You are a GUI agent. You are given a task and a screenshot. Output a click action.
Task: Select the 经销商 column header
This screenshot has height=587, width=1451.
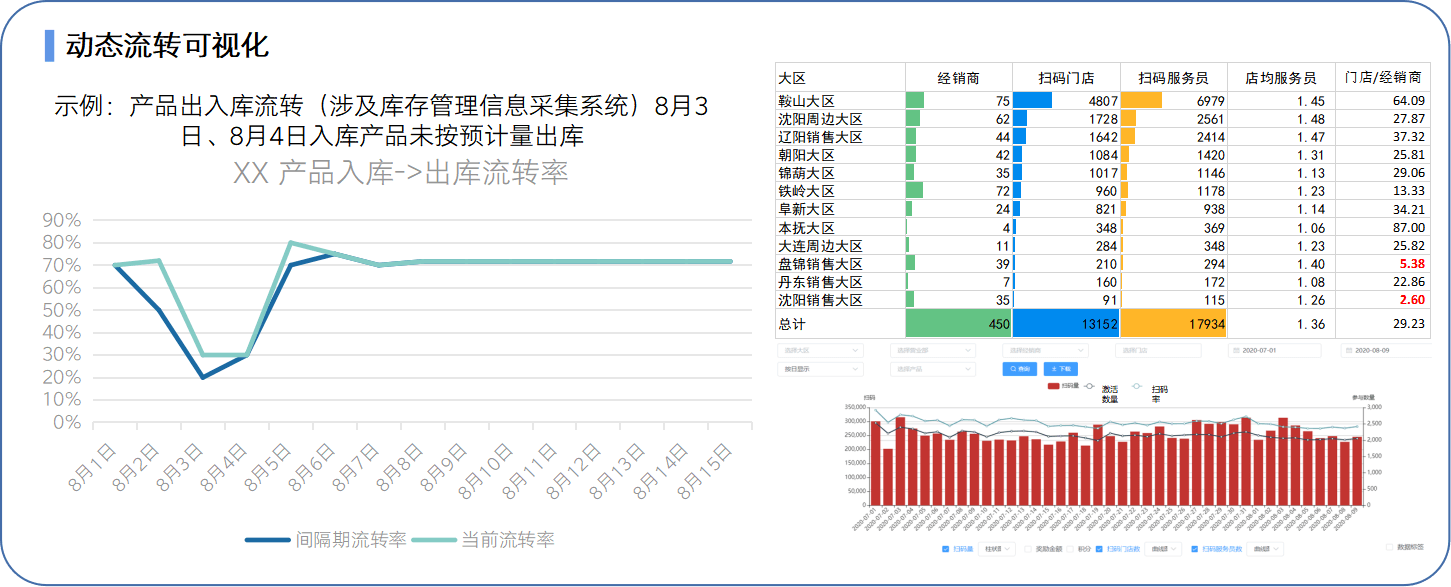[x=958, y=78]
